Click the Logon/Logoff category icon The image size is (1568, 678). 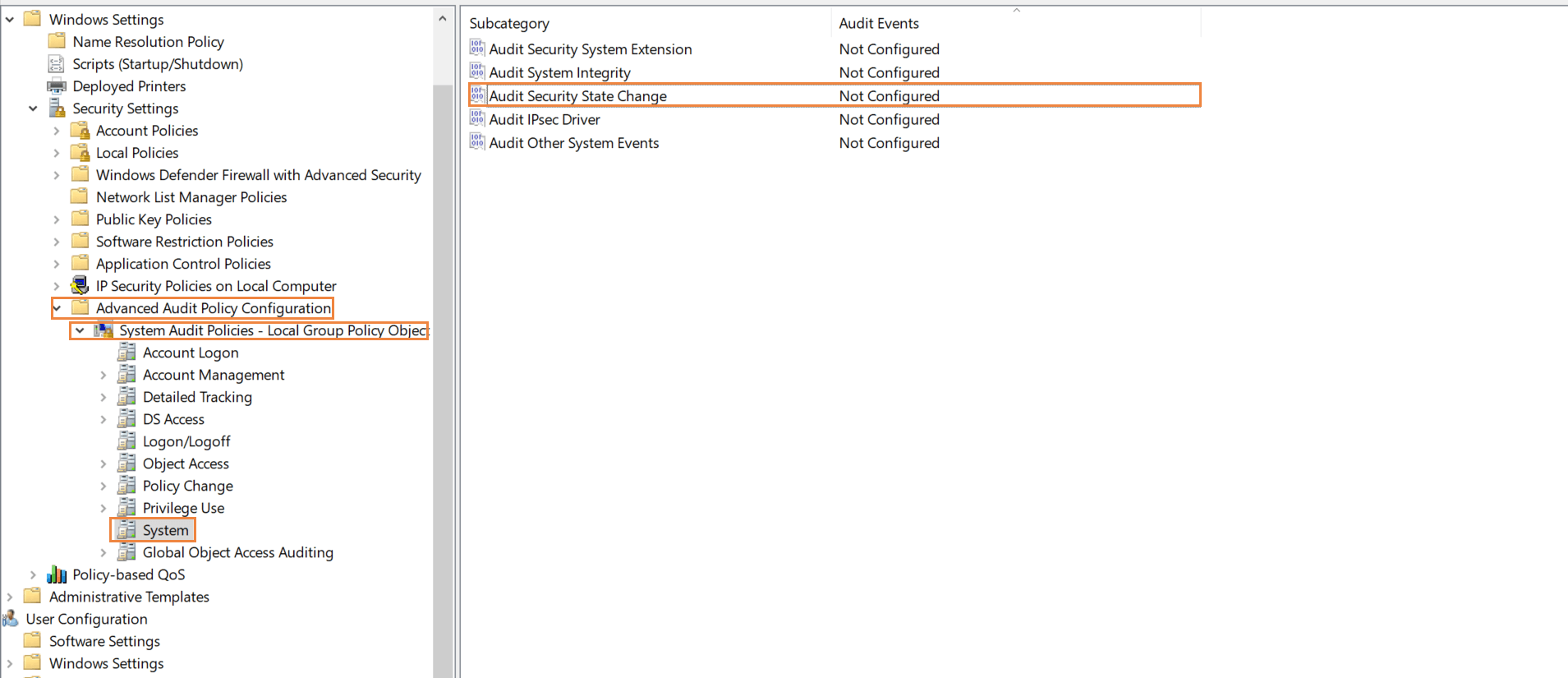[126, 440]
